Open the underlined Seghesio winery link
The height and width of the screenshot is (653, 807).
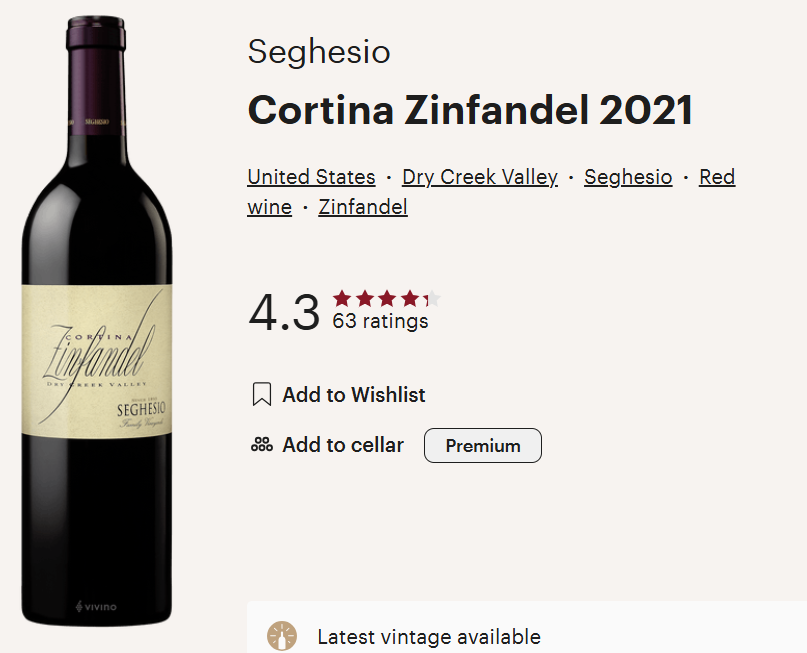click(x=628, y=177)
